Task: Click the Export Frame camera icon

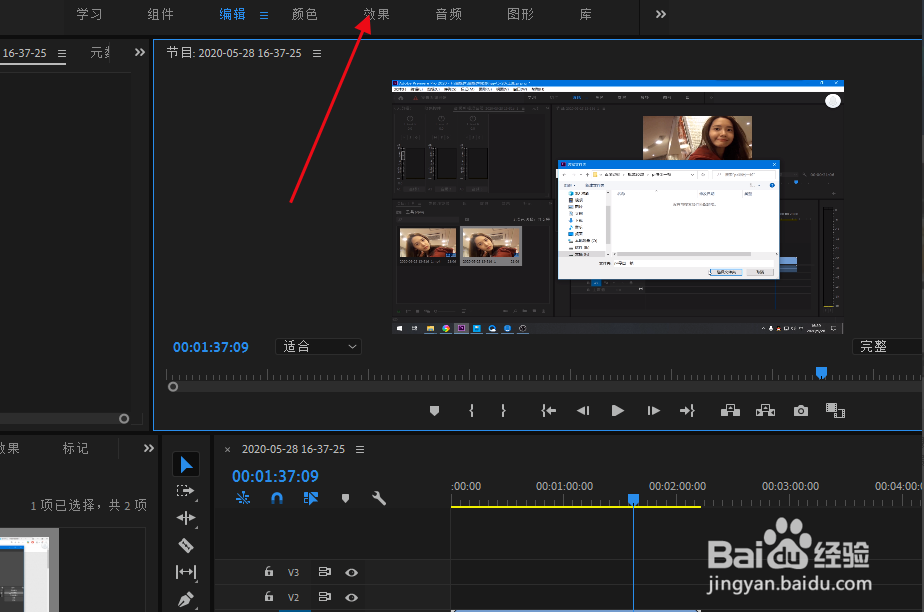Action: pyautogui.click(x=800, y=410)
